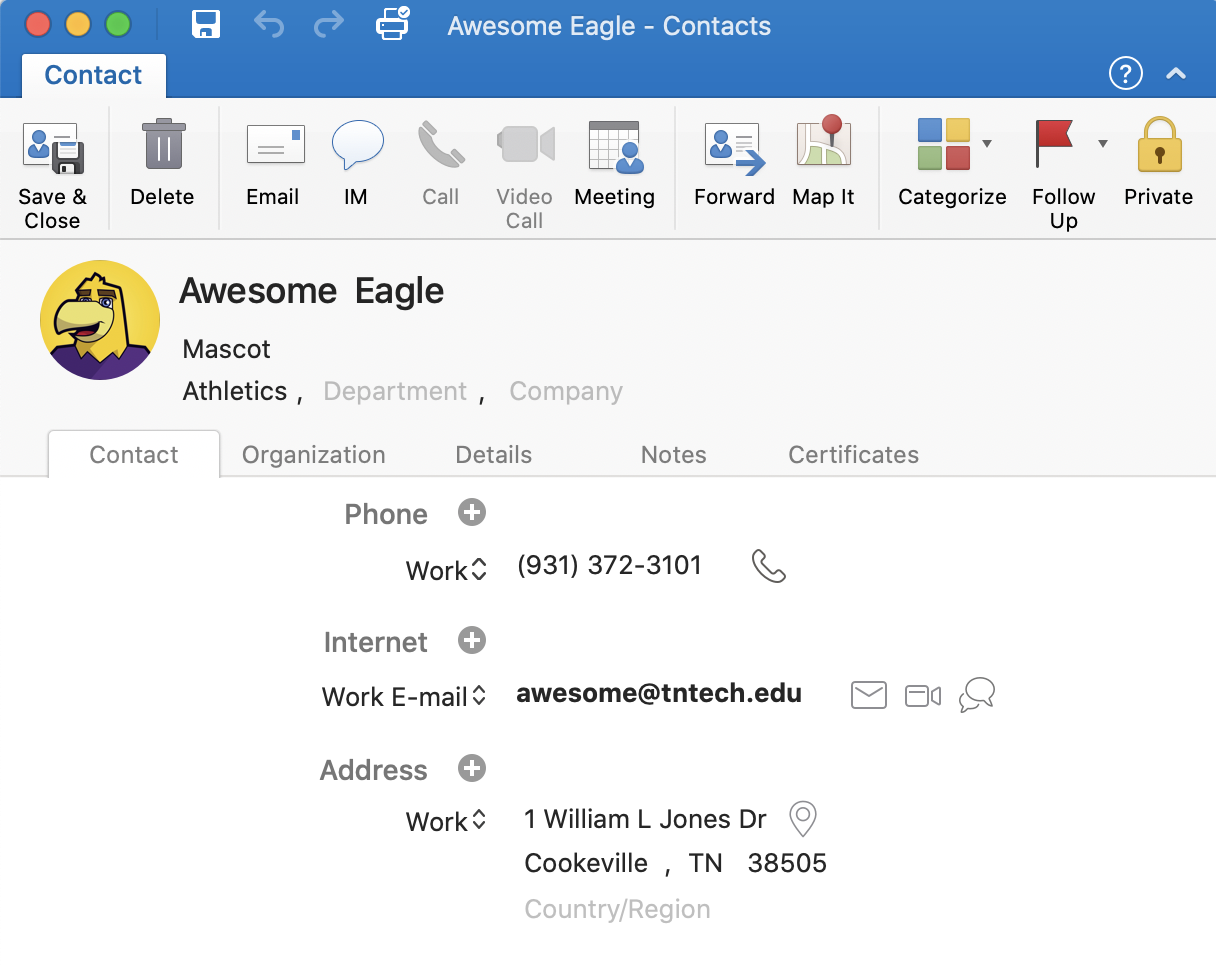Add a new address with plus button
The width and height of the screenshot is (1216, 966).
(x=472, y=769)
